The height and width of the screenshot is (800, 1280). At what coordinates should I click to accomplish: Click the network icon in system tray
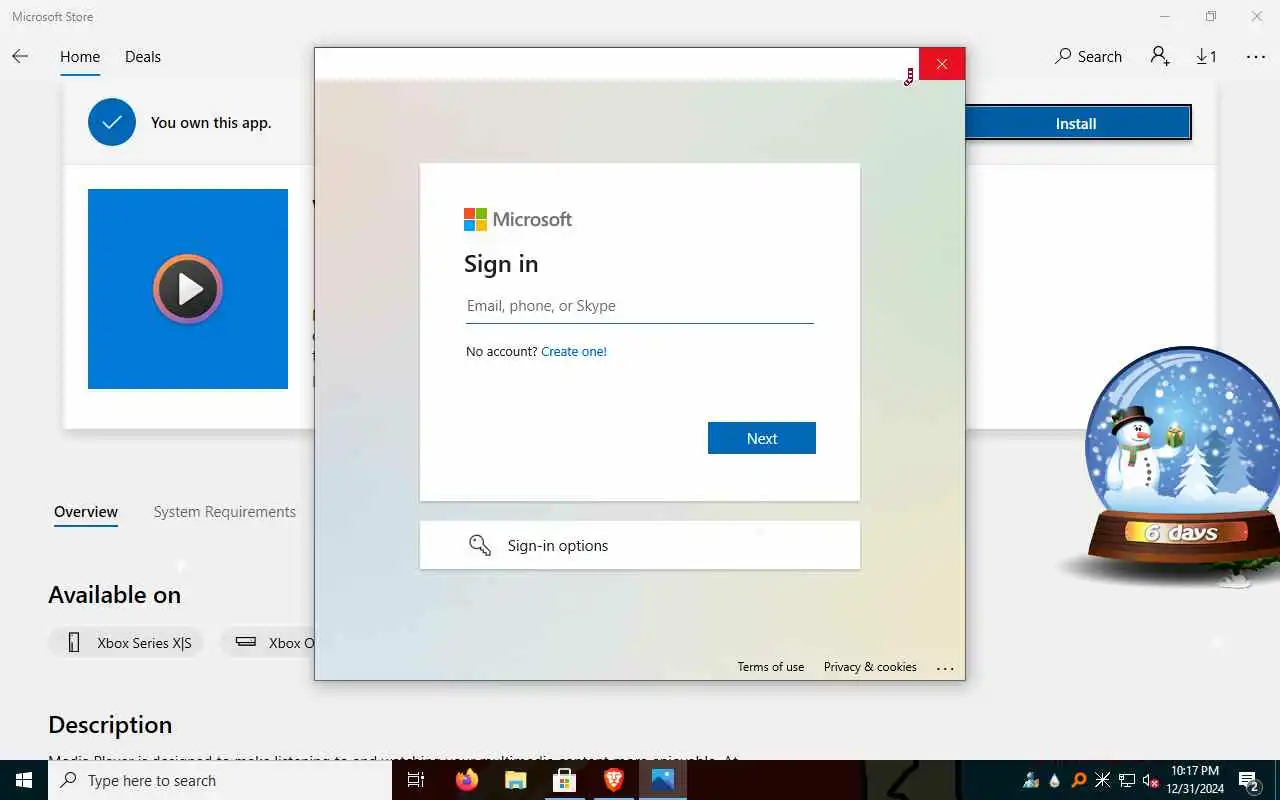click(1127, 780)
